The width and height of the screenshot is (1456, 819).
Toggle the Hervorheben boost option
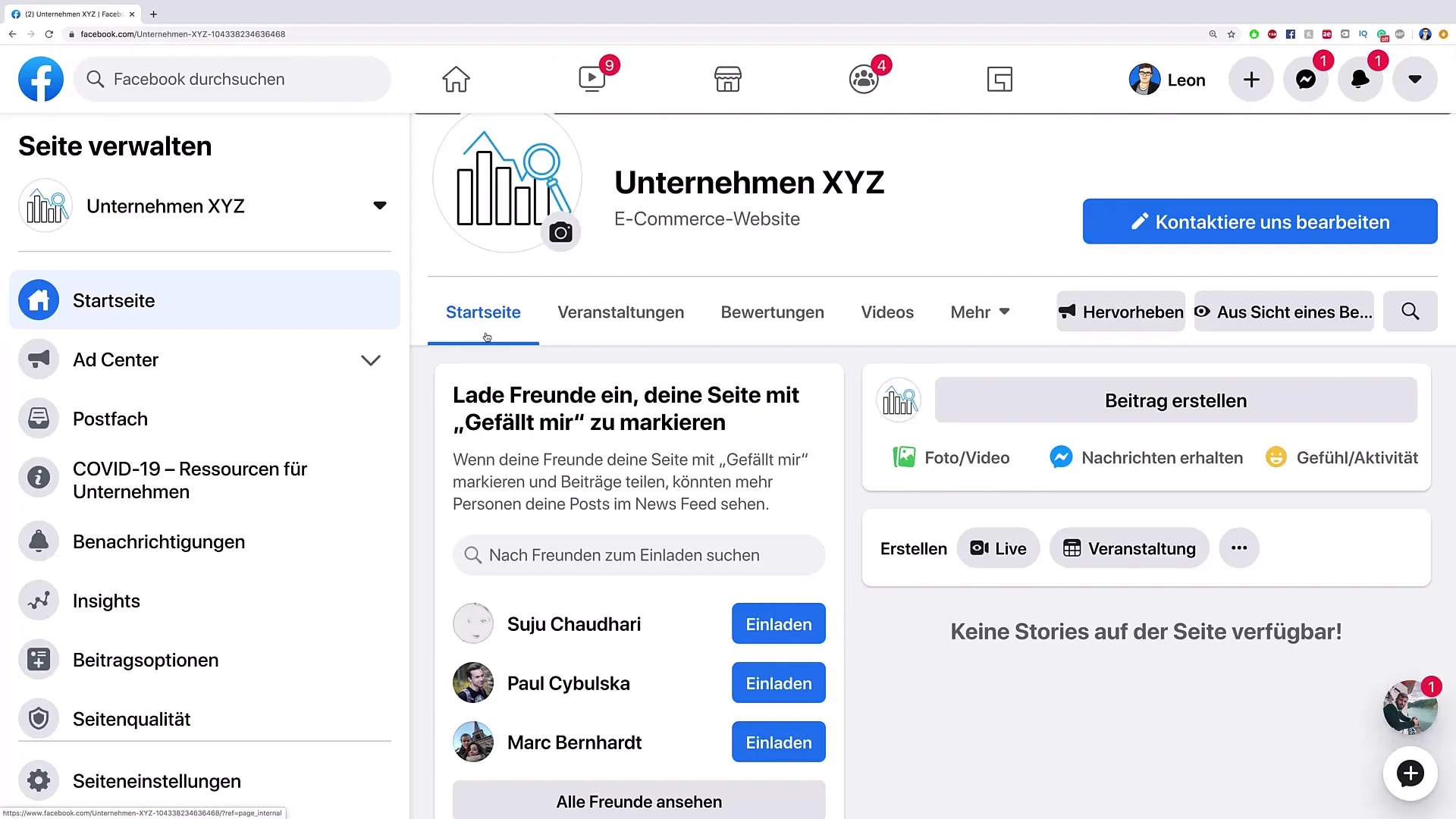tap(1120, 312)
